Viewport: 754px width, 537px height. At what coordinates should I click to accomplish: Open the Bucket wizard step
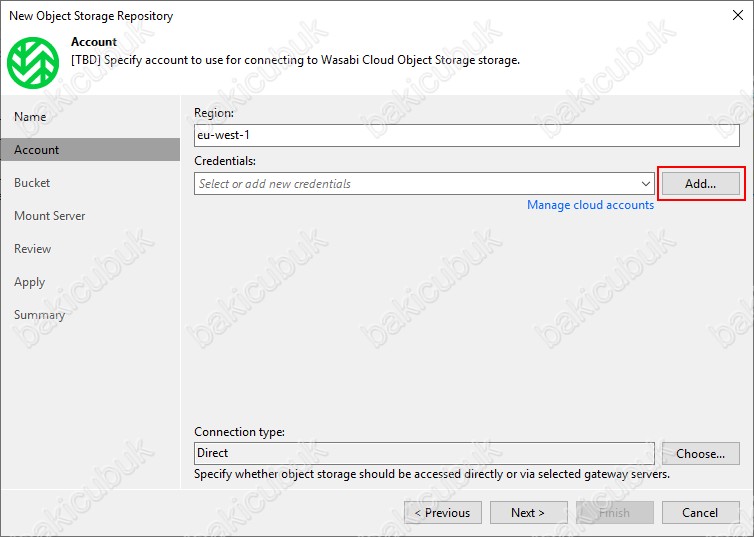click(32, 183)
